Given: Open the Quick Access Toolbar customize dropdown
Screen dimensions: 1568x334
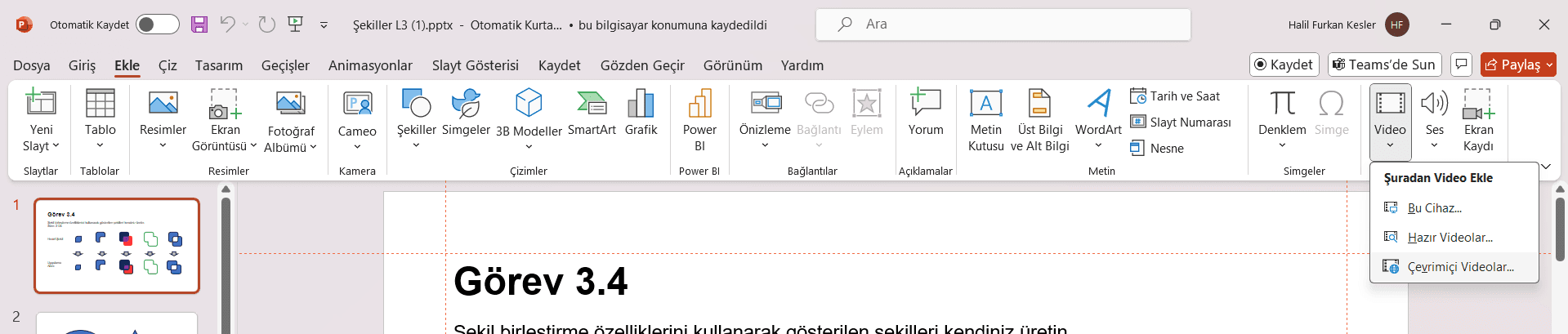Looking at the screenshot, I should (x=324, y=25).
